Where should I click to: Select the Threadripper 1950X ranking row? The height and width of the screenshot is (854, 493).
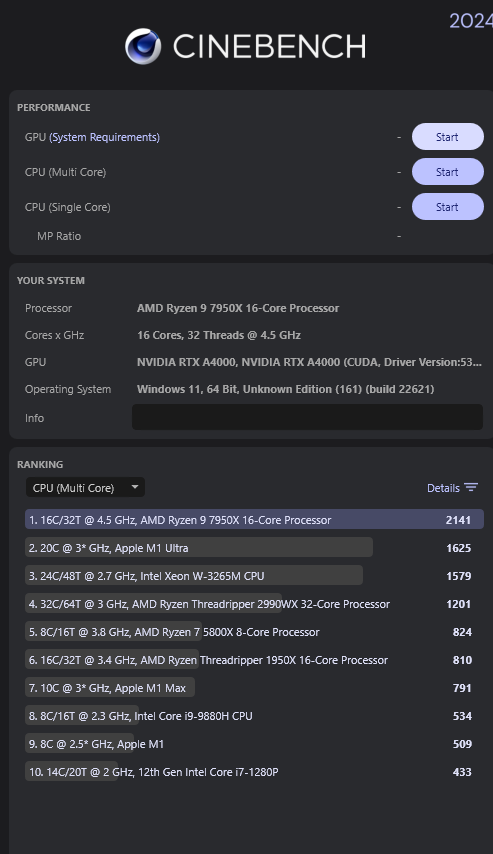coord(254,660)
